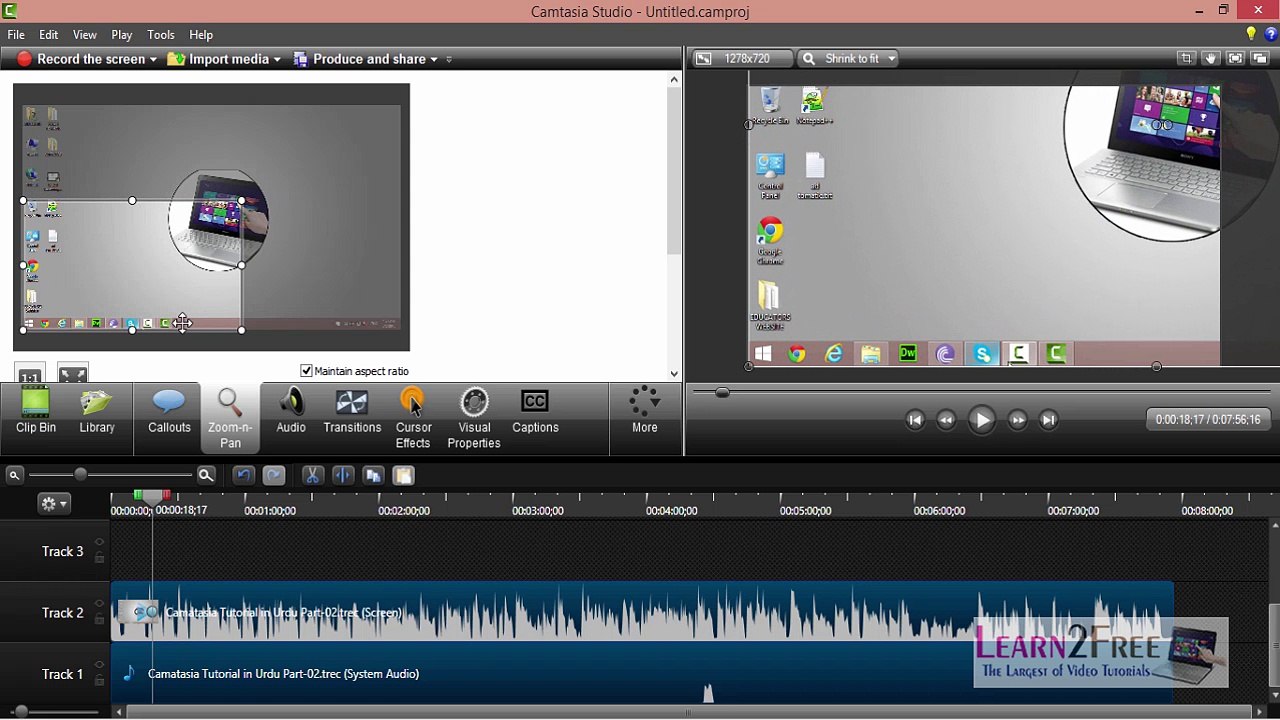Click Record the screen button
This screenshot has width=1280, height=720.
tap(81, 59)
